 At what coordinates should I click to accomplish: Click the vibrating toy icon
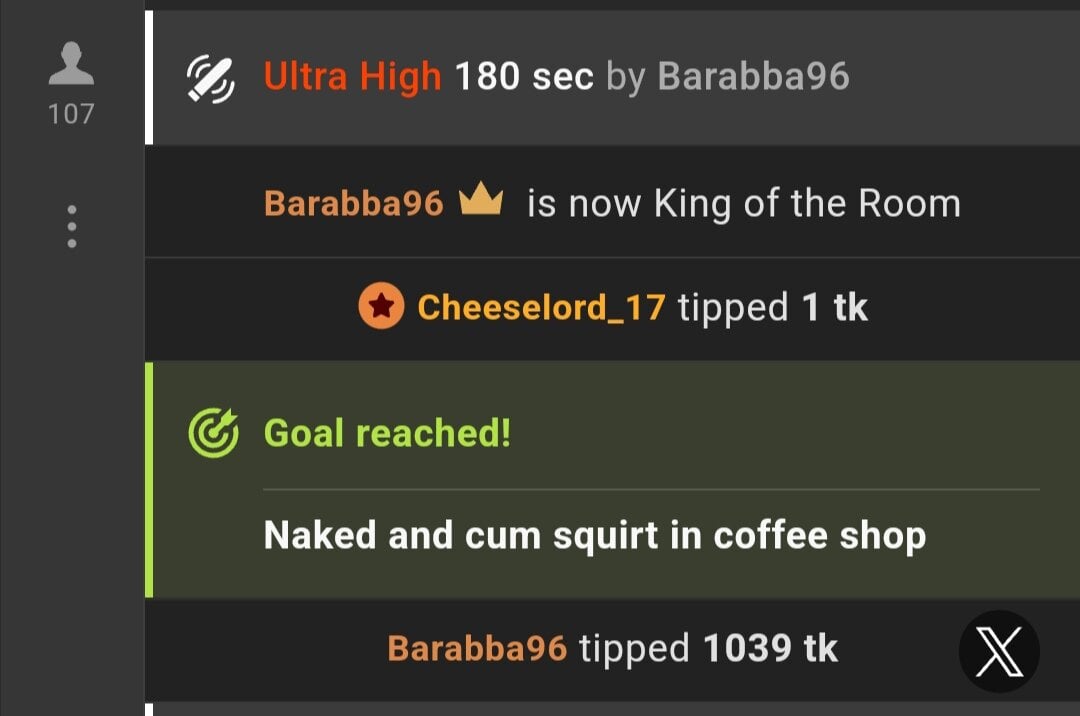pos(211,78)
